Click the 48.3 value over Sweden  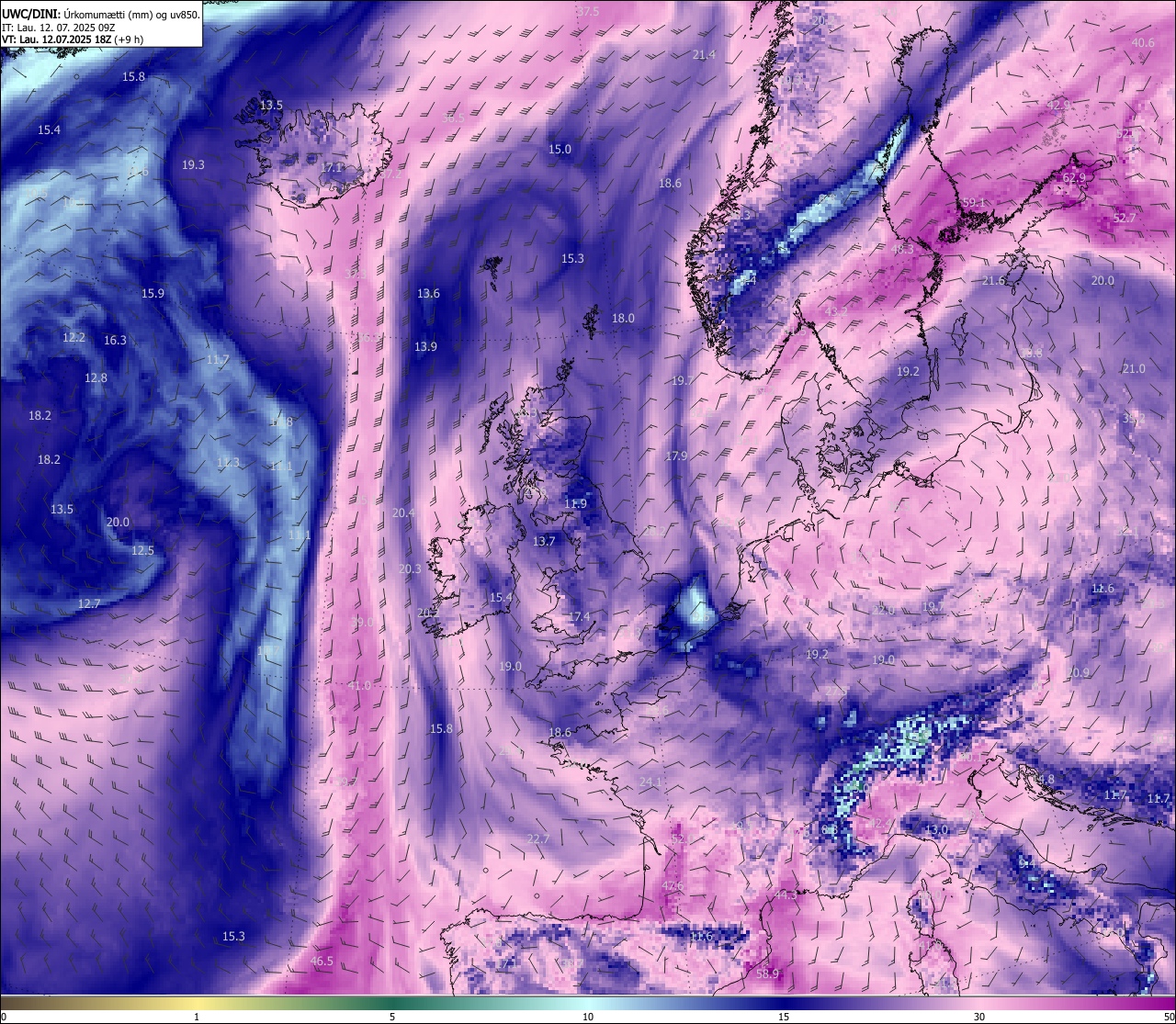point(903,250)
